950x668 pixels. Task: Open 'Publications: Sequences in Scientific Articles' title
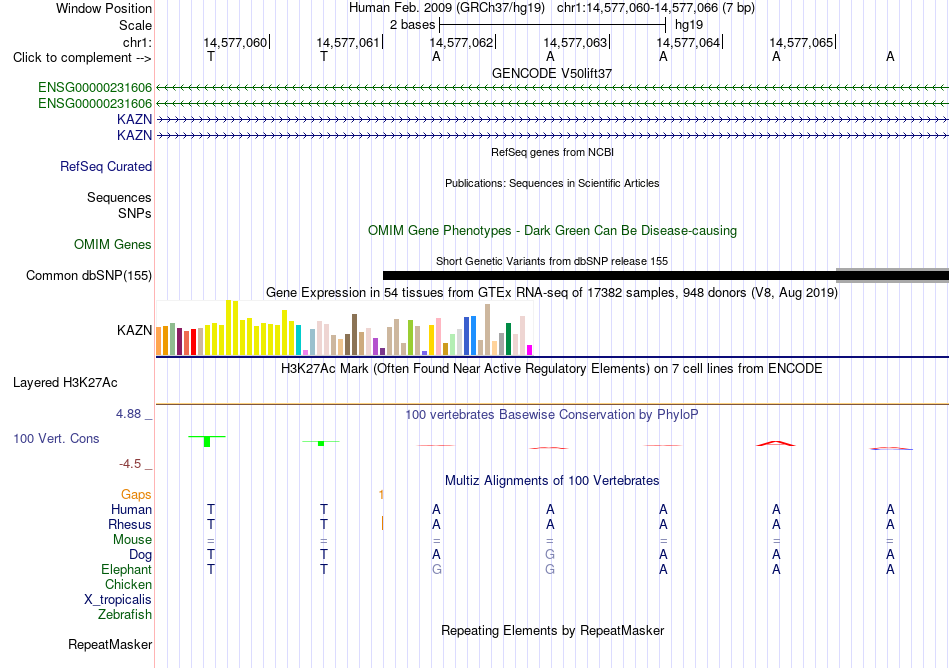tap(552, 183)
